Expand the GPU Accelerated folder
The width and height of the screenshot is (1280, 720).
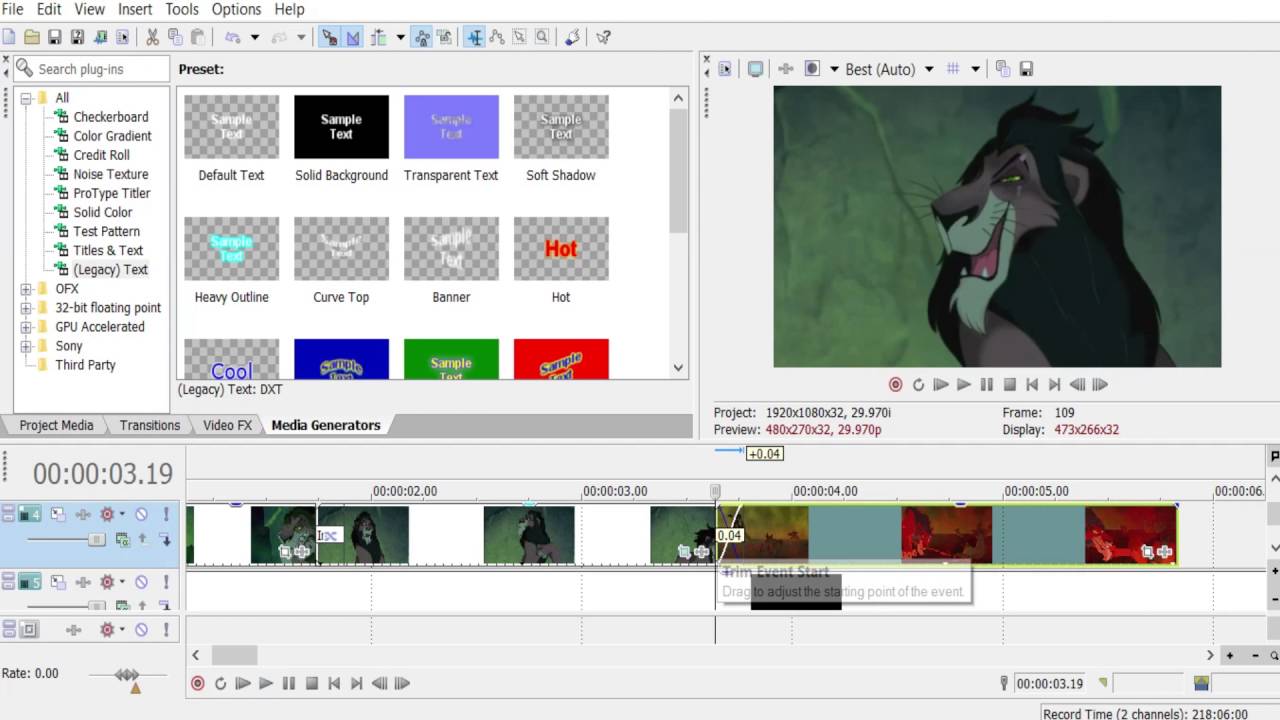point(26,327)
